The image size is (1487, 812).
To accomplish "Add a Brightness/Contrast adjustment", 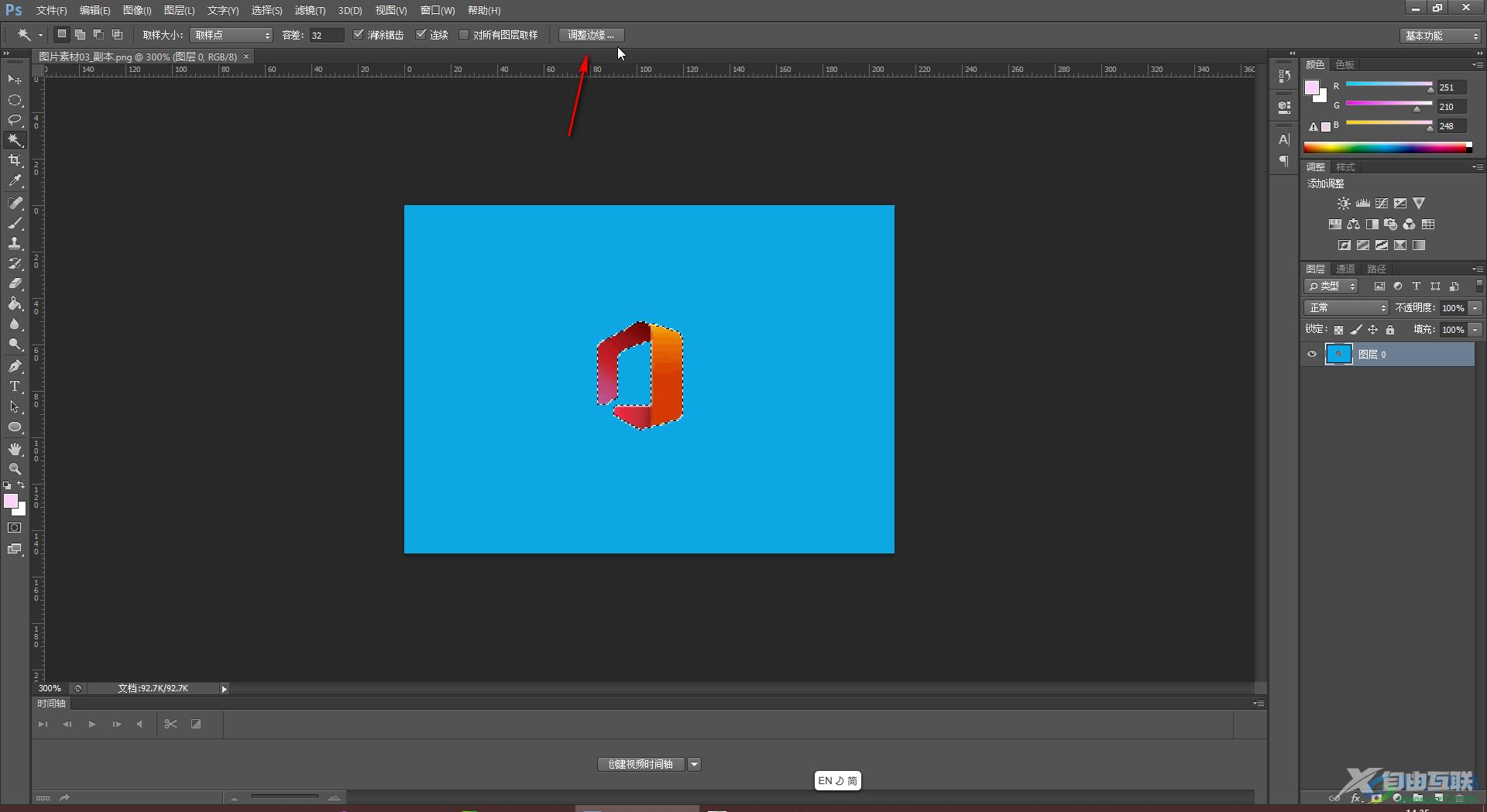I will [1344, 204].
